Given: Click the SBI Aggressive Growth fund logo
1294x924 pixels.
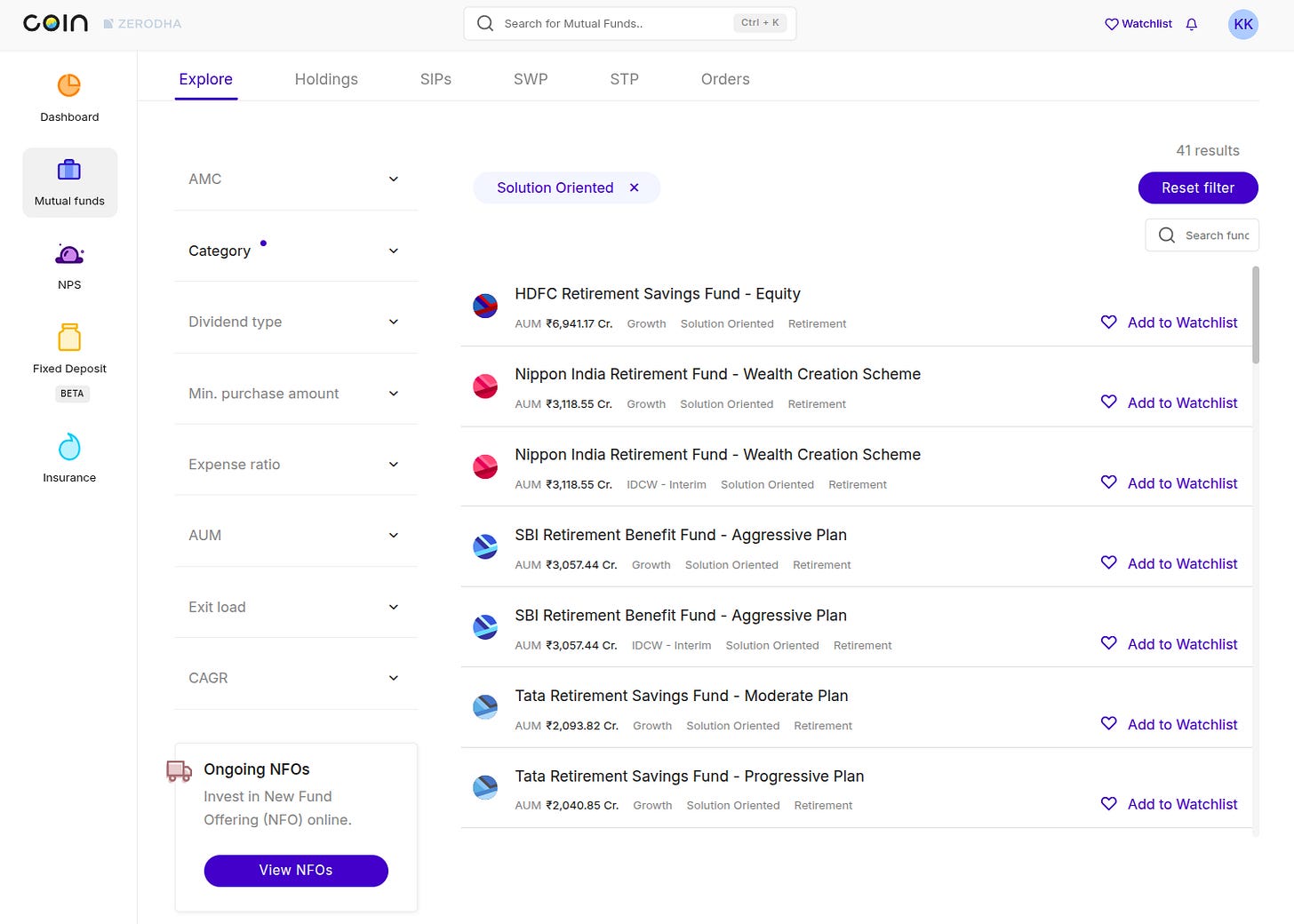Looking at the screenshot, I should [485, 546].
